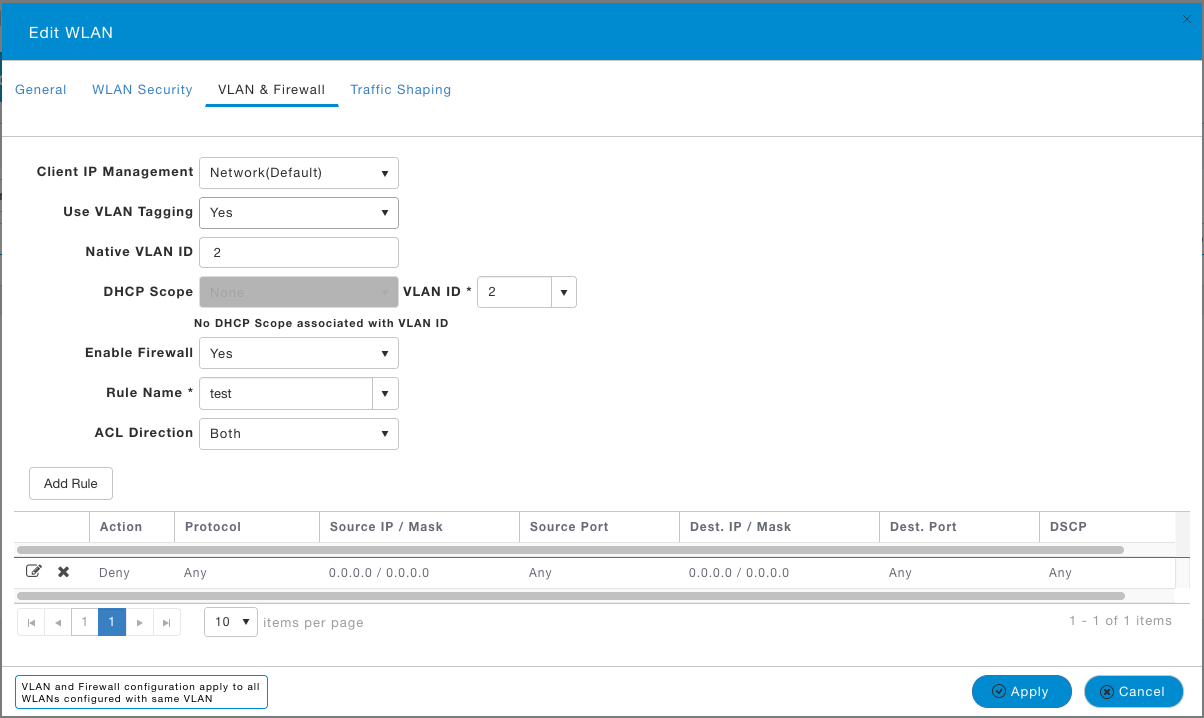Viewport: 1204px width, 718px height.
Task: Open the Use VLAN Tagging dropdown
Action: pos(383,212)
